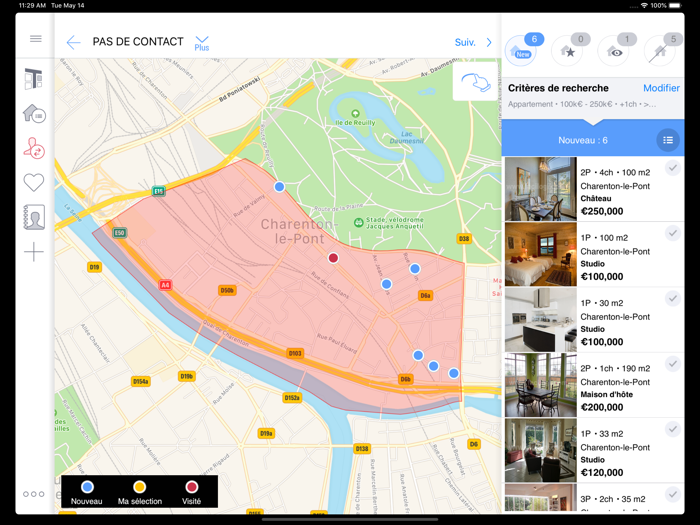
Task: Click the €120,000 price text
Action: [x=602, y=472]
